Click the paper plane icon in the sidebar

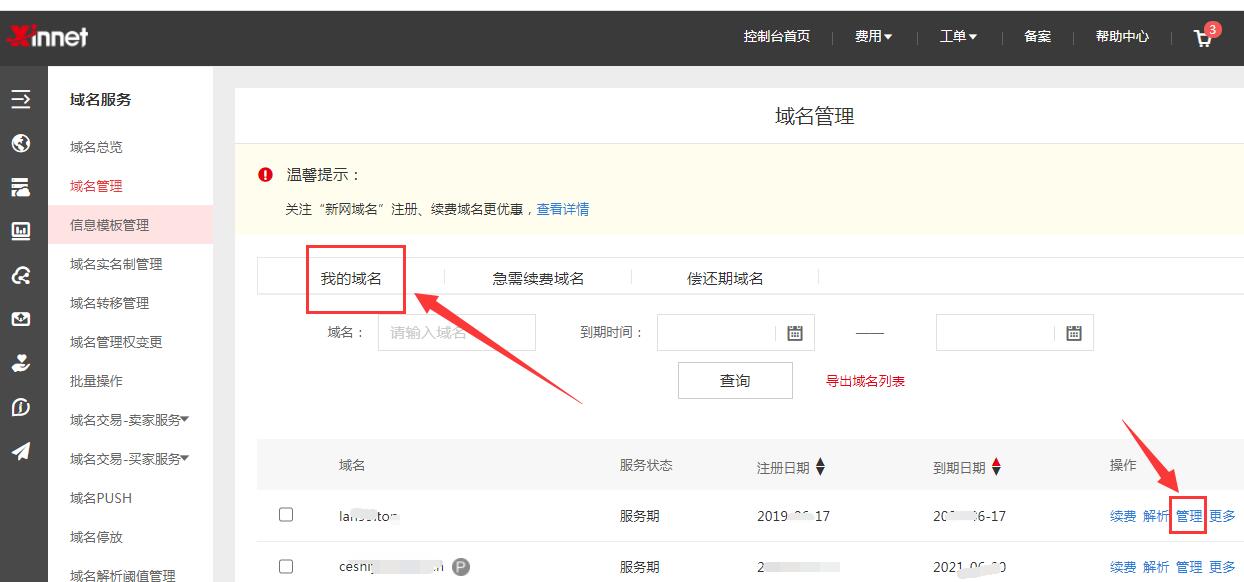point(21,451)
